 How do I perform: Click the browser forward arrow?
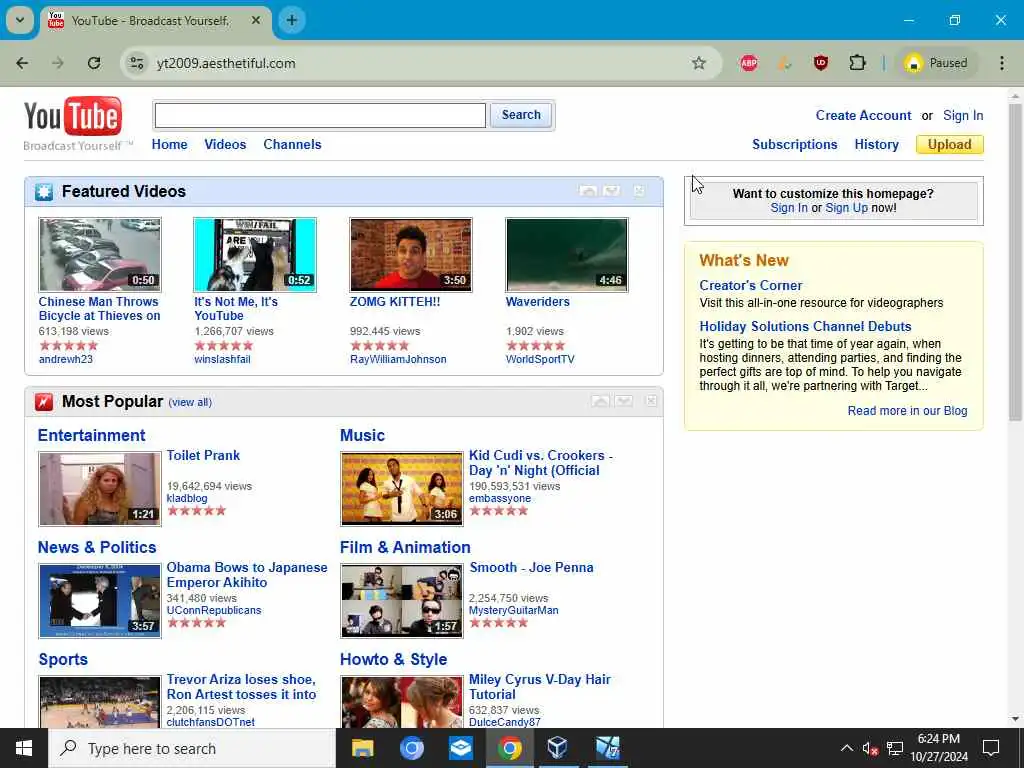click(x=58, y=63)
